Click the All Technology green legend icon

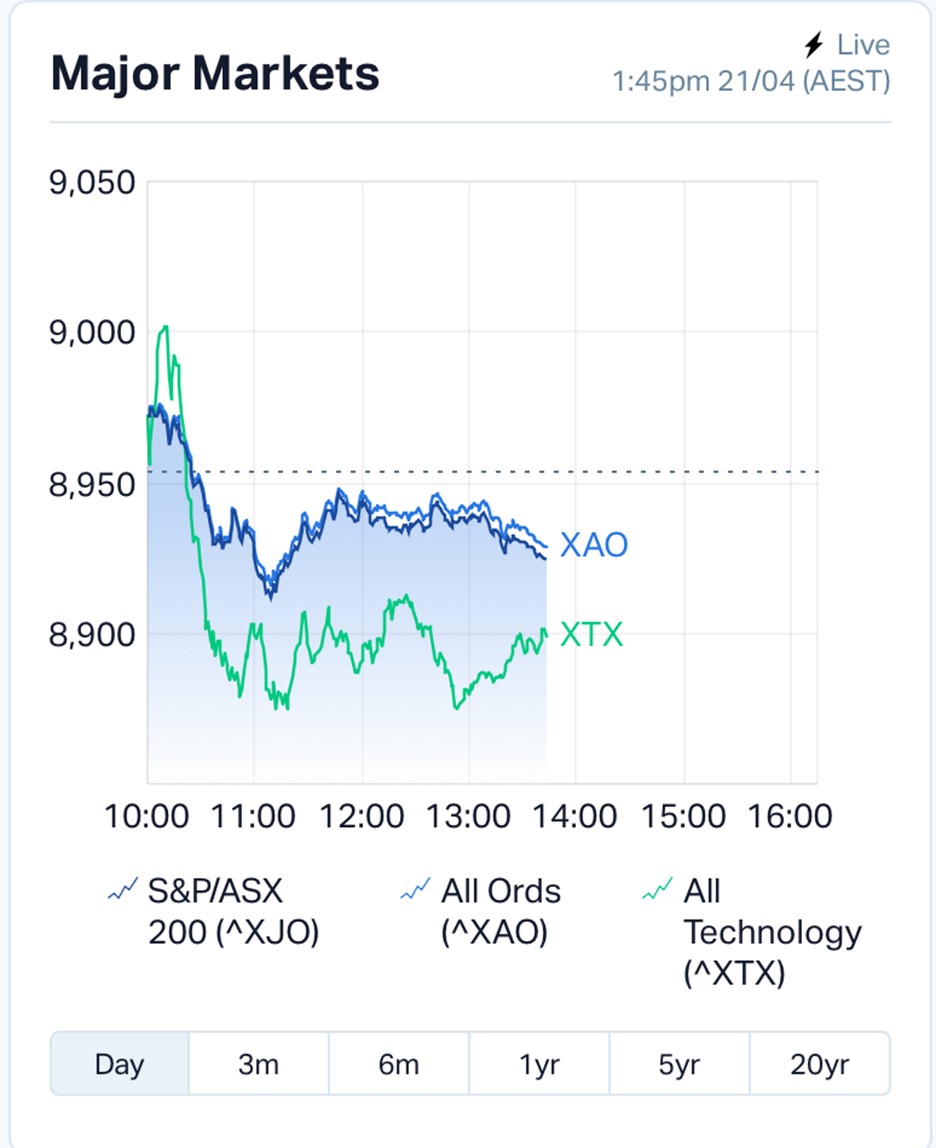657,890
